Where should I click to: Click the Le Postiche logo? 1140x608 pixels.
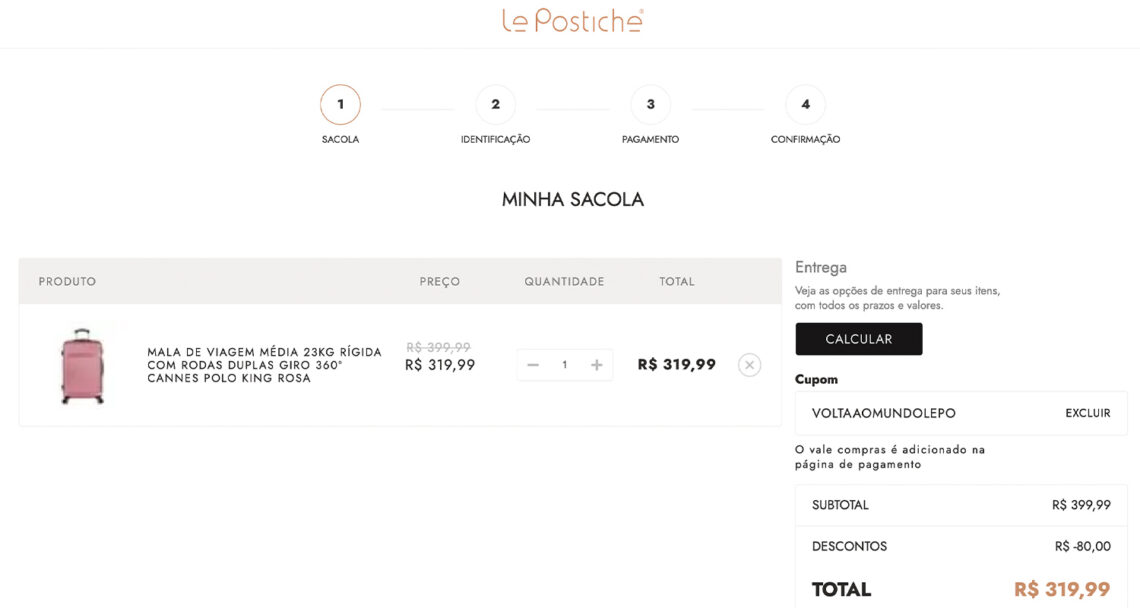pos(572,21)
